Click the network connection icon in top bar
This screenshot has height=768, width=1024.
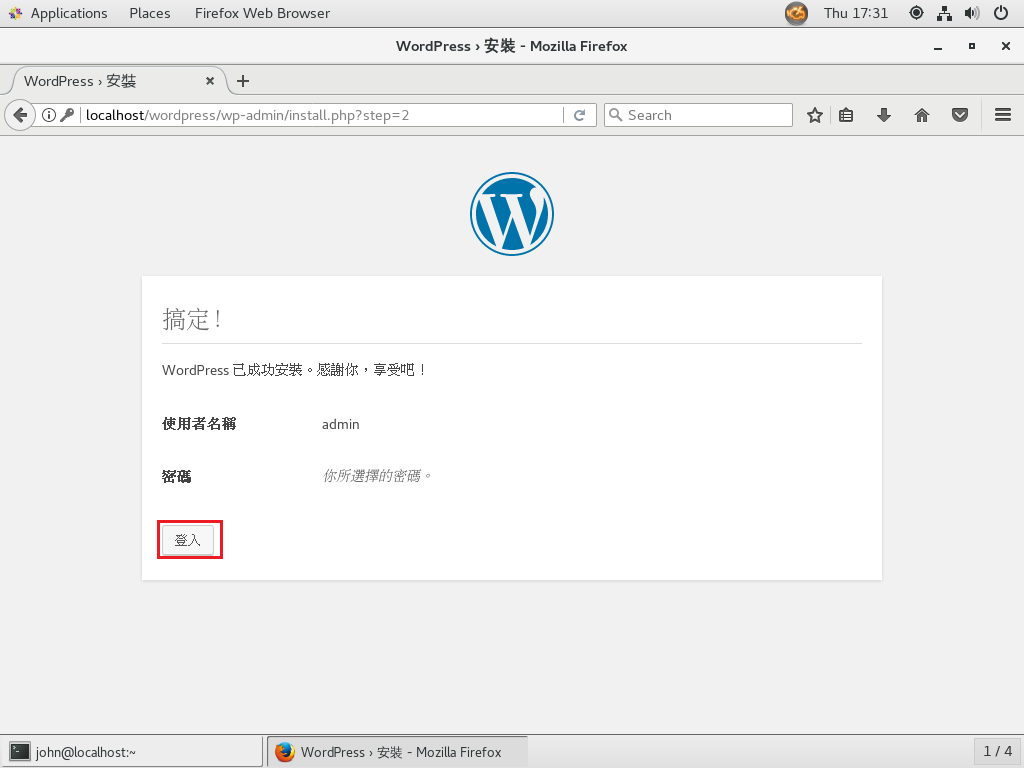coord(944,13)
